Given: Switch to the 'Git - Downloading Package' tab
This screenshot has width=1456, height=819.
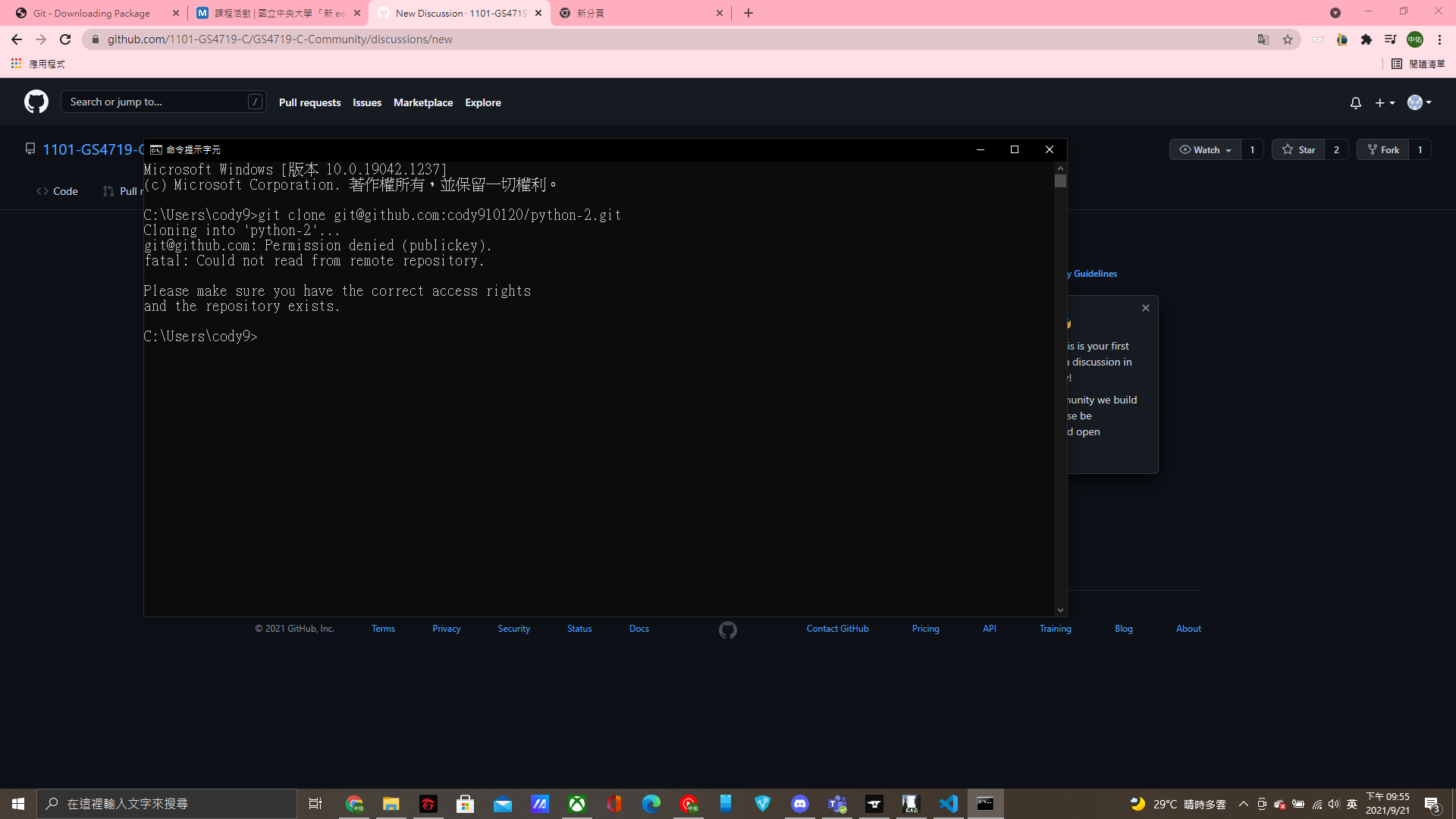Looking at the screenshot, I should coord(91,13).
